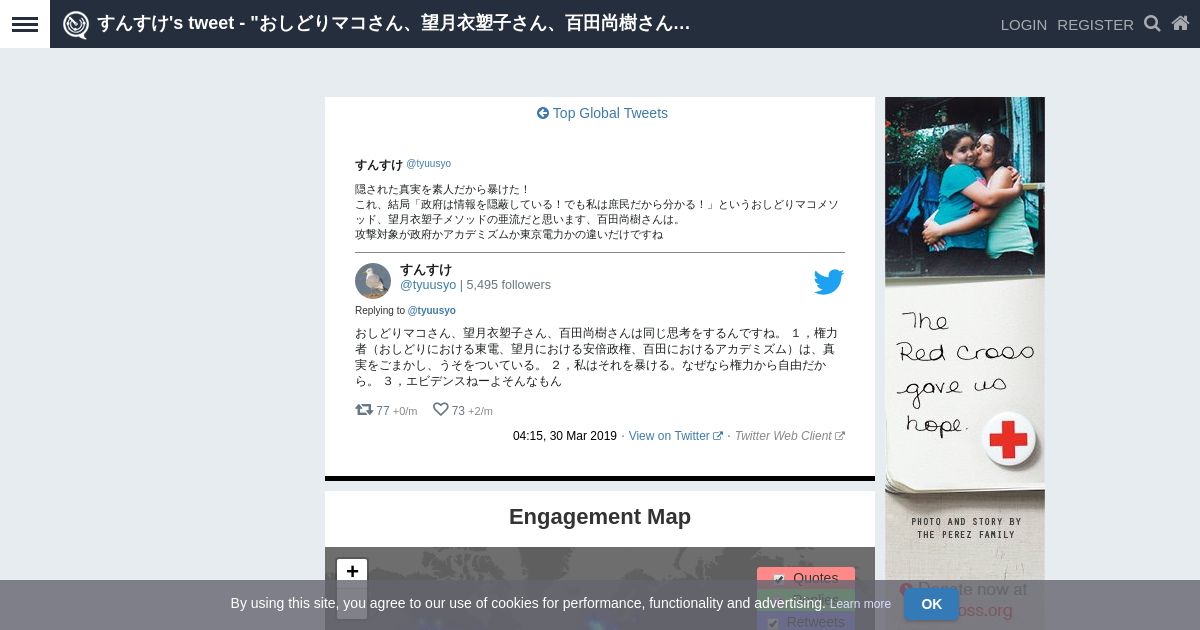Click the Twitter bird icon
The image size is (1200, 630).
tap(829, 282)
